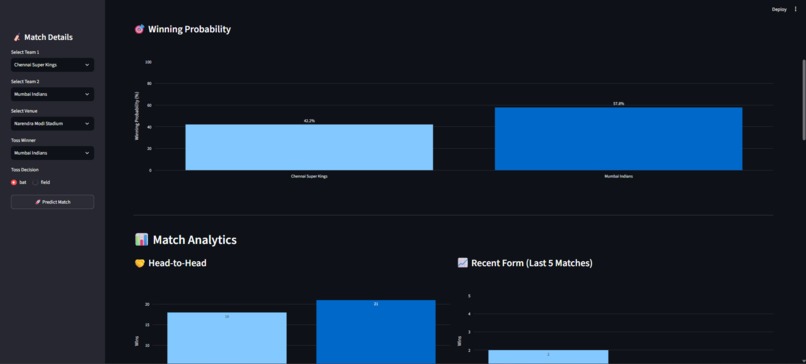Click the Select Venue label

click(x=24, y=111)
